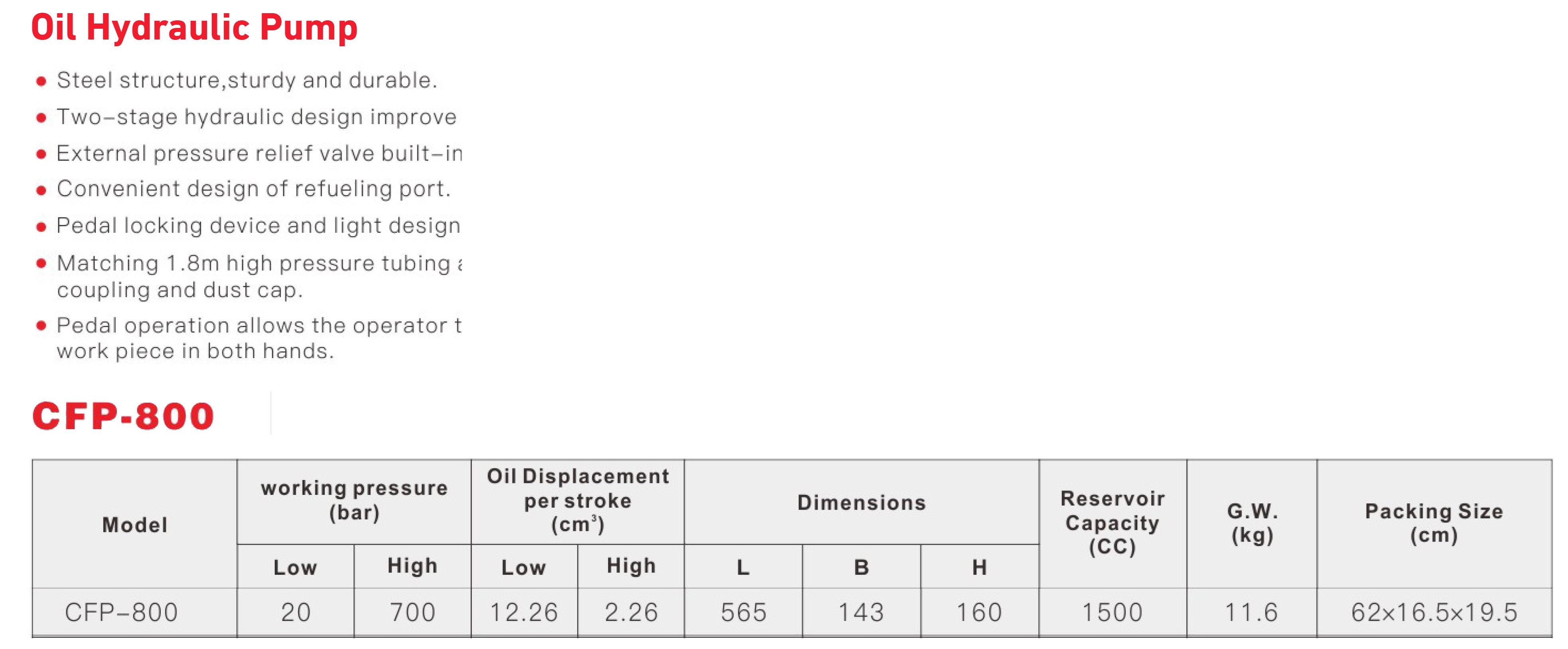
Task: Click the "Reservoir Capacity (CC)" header
Action: (x=1112, y=522)
